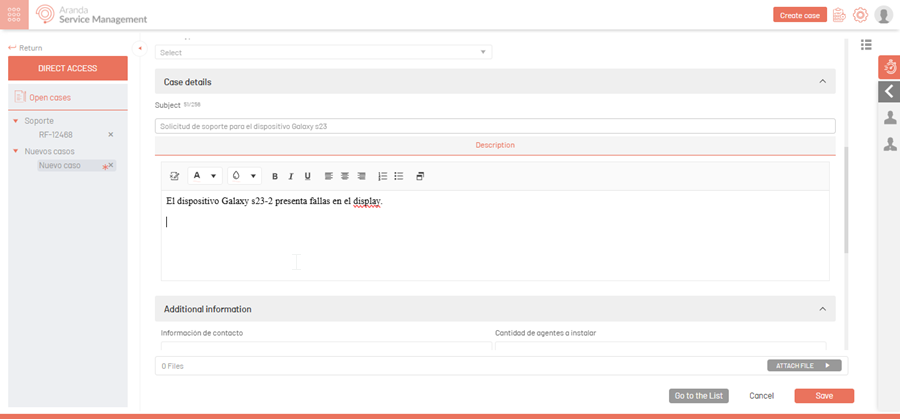900x419 pixels.
Task: Toggle underline formatting in description editor
Action: (x=307, y=176)
